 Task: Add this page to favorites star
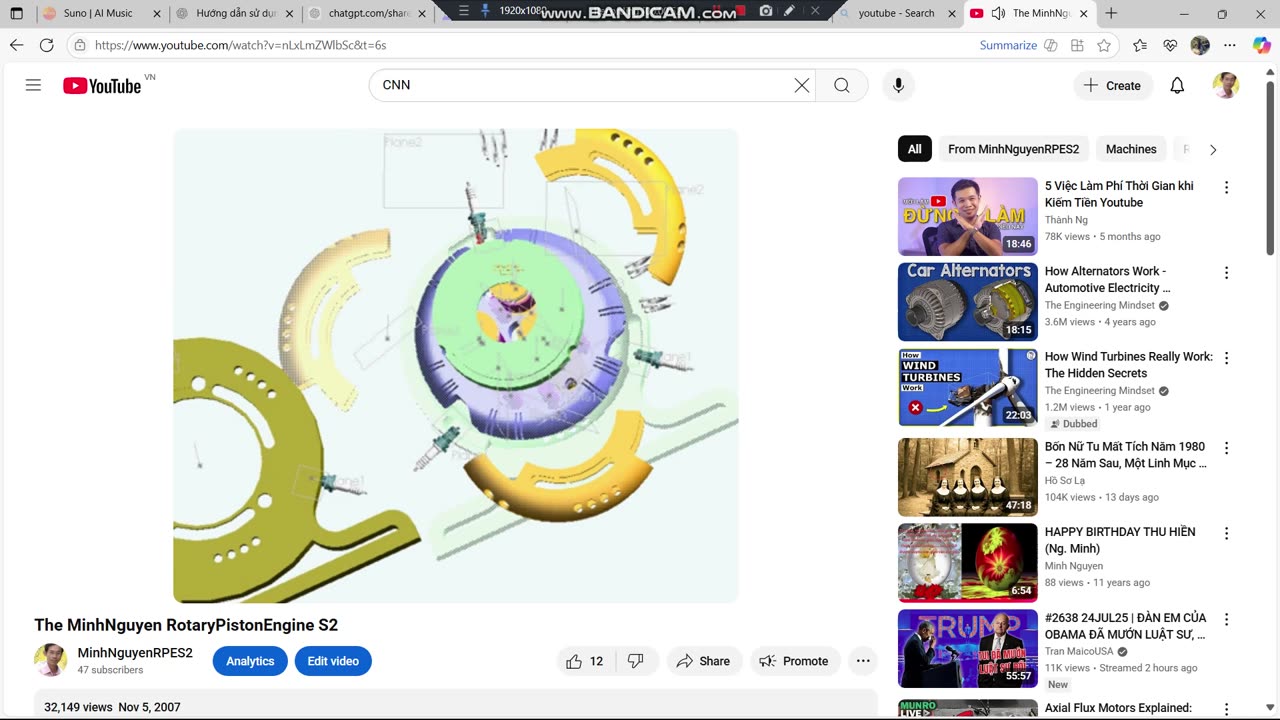(x=1104, y=45)
